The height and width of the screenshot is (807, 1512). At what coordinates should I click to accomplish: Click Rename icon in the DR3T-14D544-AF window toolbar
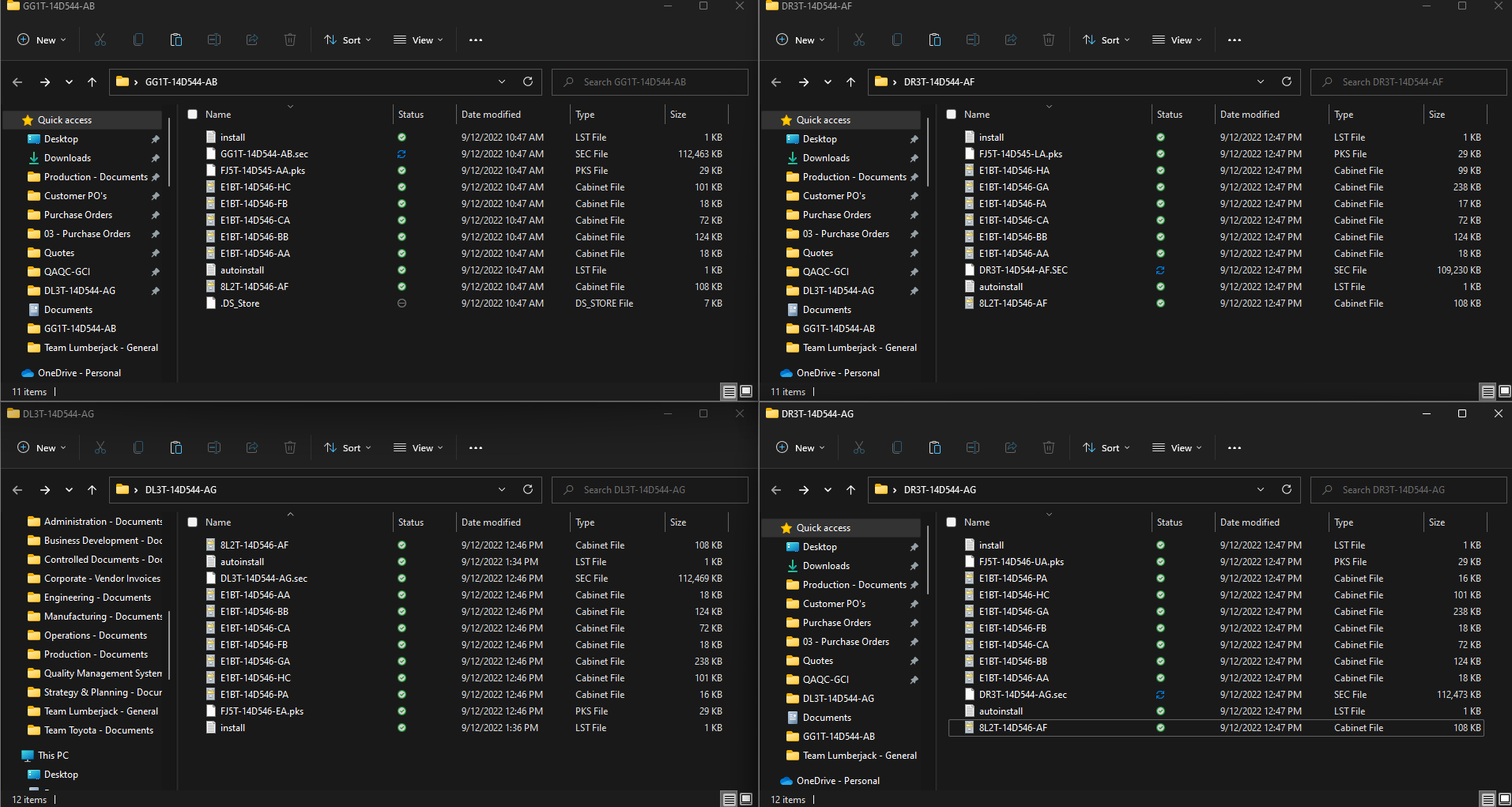click(x=973, y=40)
